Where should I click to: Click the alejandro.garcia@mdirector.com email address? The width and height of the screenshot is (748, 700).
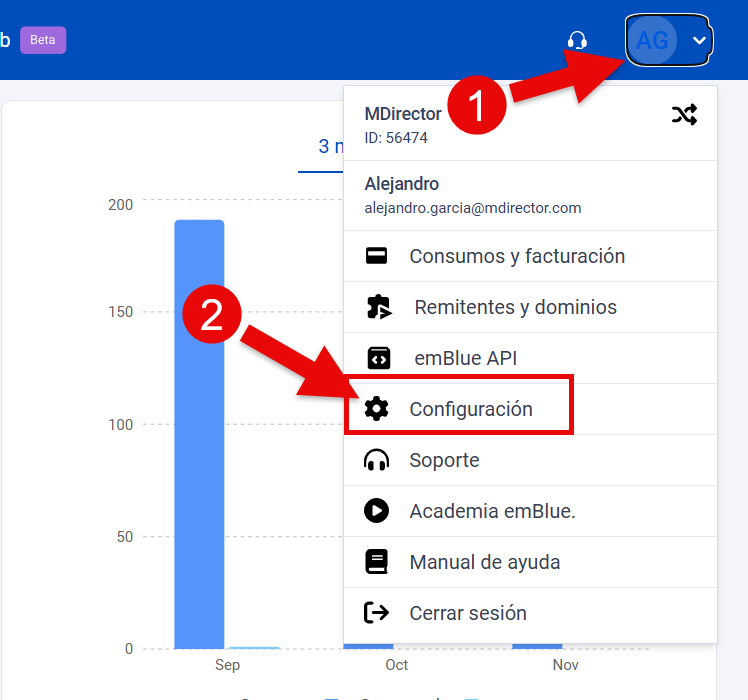[473, 208]
